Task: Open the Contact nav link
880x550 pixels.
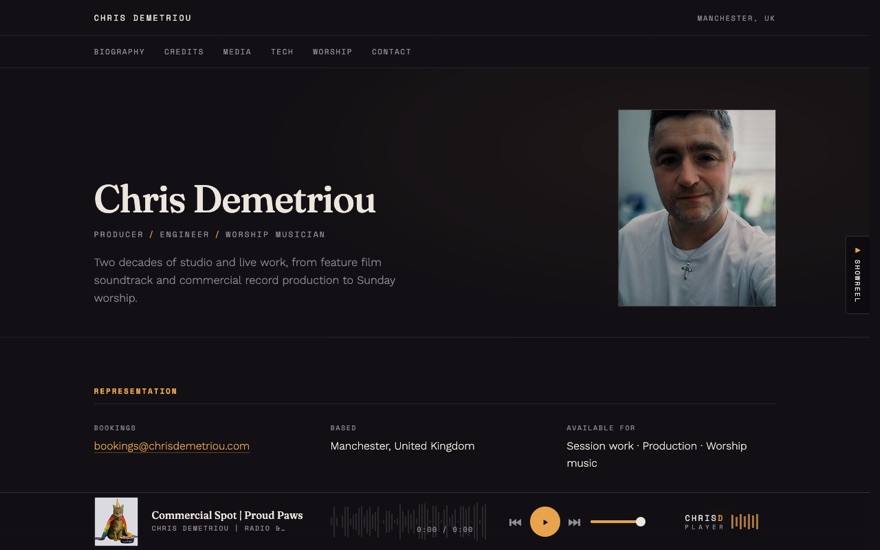Action: pos(391,52)
